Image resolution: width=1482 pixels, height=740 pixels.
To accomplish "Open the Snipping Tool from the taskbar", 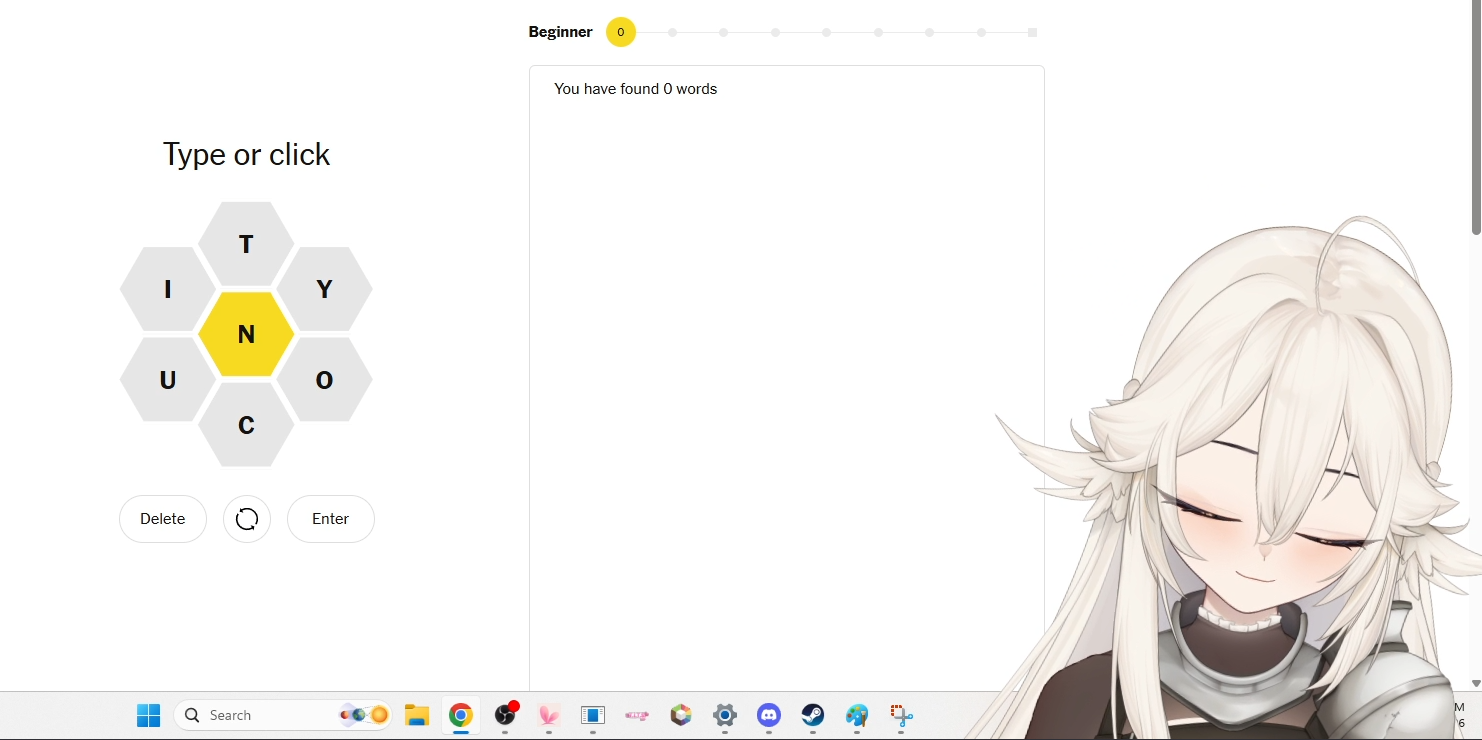I will (901, 715).
